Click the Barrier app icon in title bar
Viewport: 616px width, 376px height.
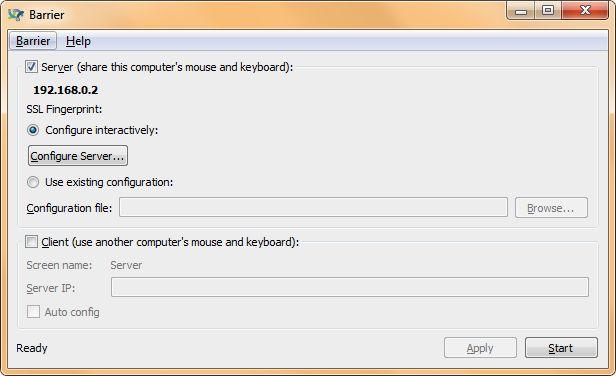[16, 15]
